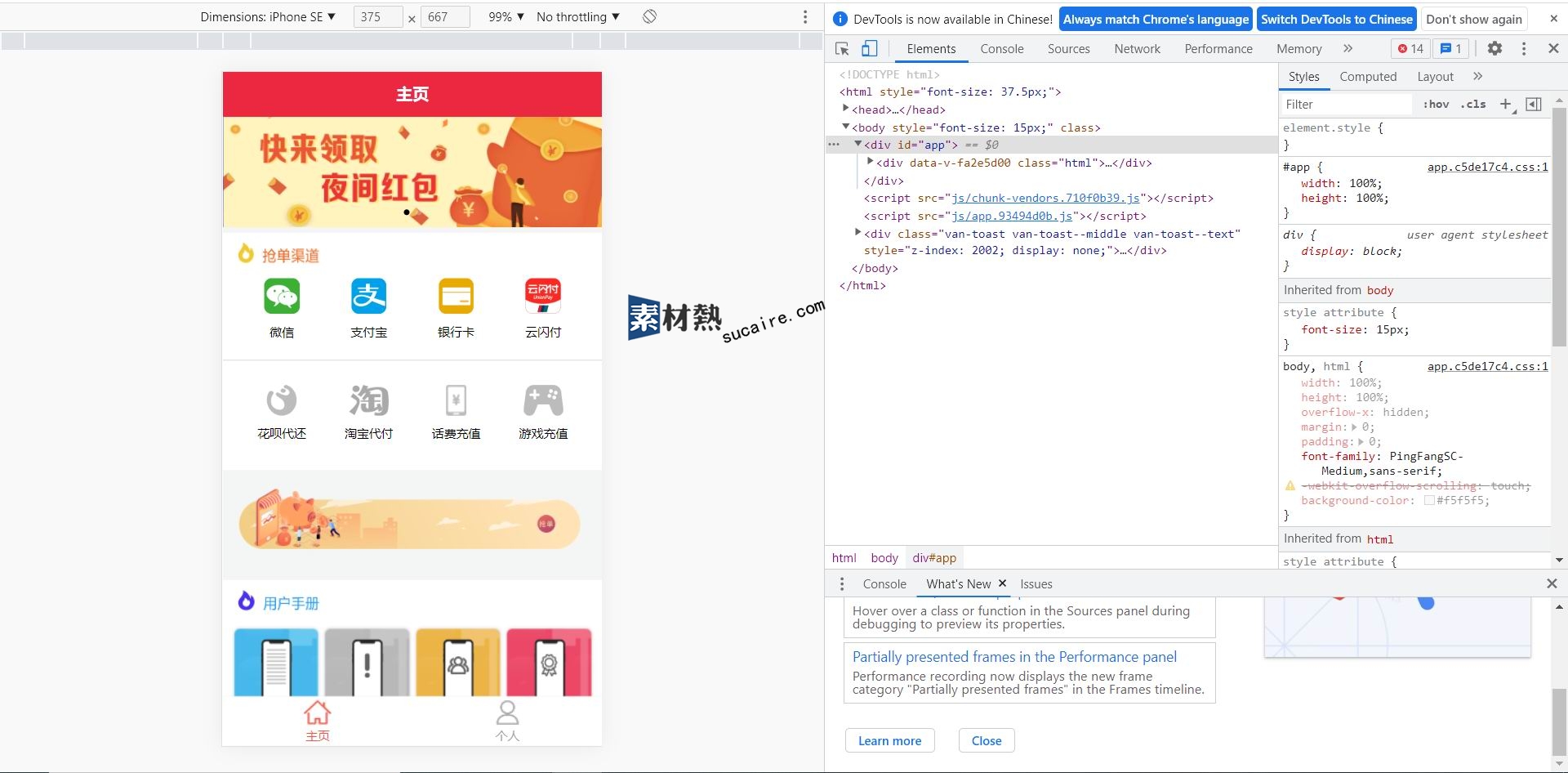Toggle the .cls class editor button
This screenshot has height=773, width=1568.
[1473, 105]
